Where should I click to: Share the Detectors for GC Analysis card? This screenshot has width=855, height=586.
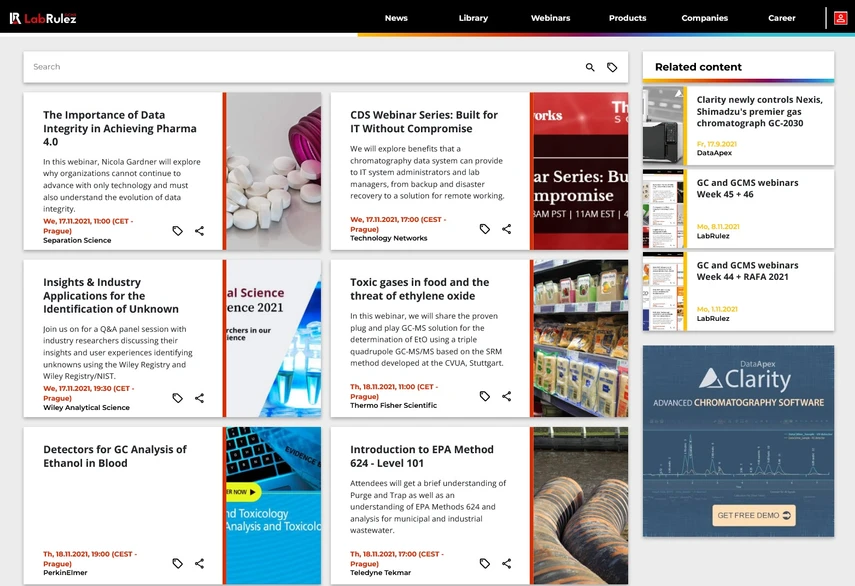pos(200,563)
